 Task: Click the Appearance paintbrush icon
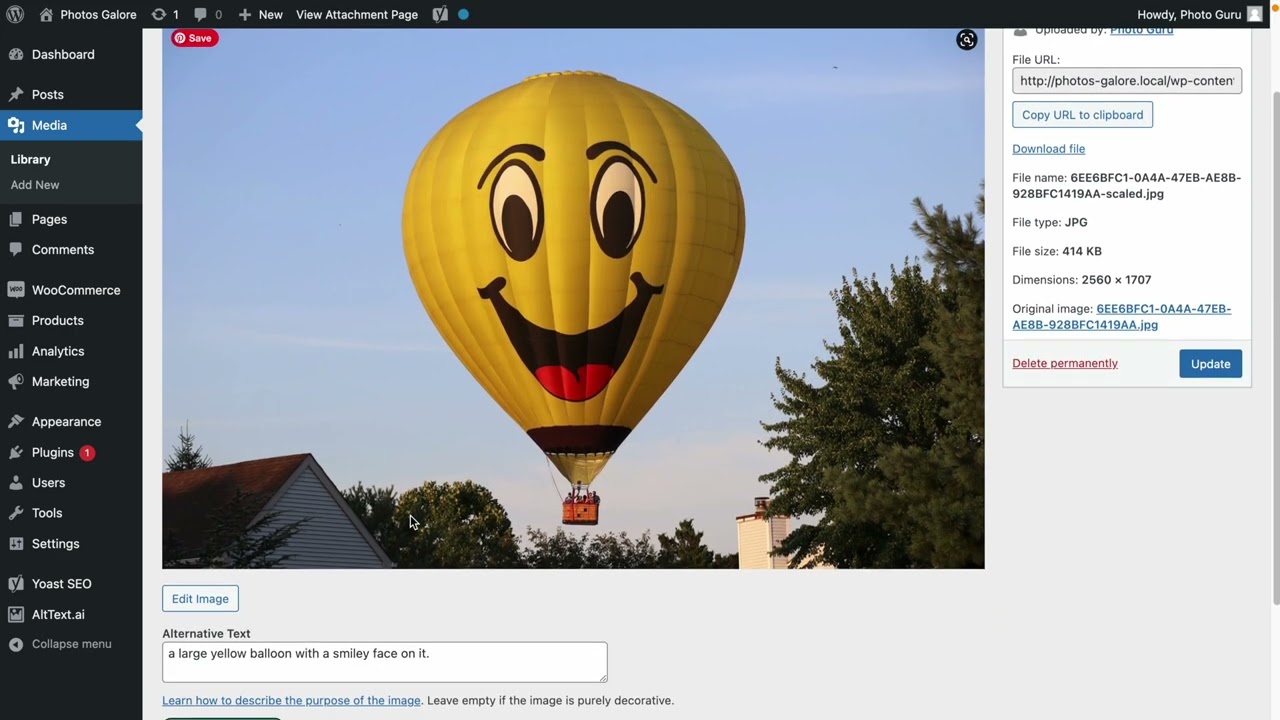pos(16,421)
